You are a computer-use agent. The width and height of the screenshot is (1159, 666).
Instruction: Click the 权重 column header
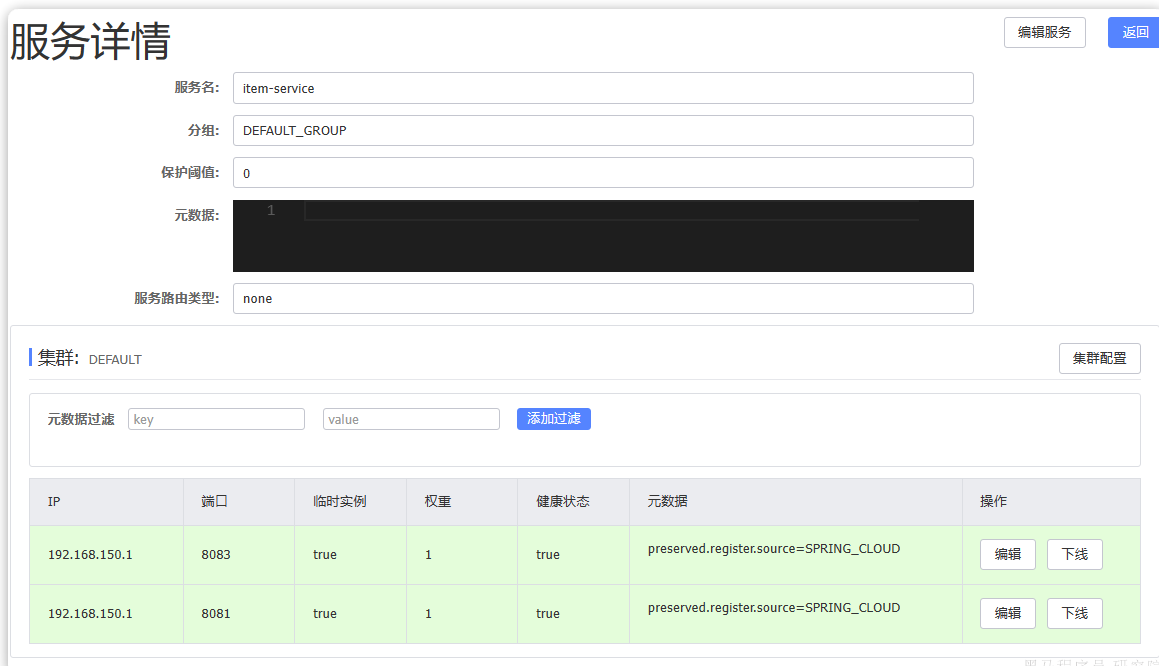(x=437, y=501)
